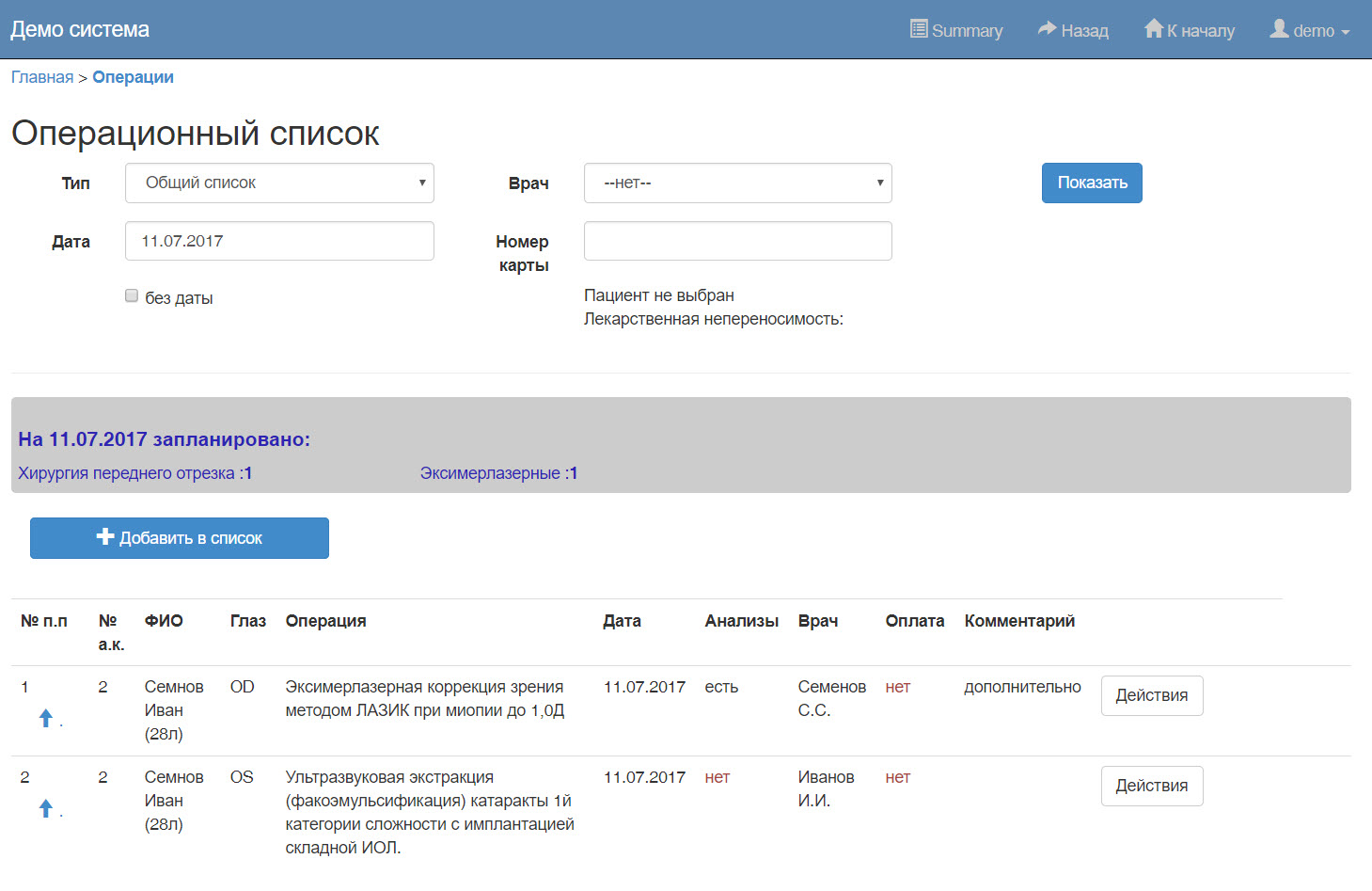Viewport: 1372px width, 891px height.
Task: Click plus icon on Добавить в список
Action: (x=105, y=537)
